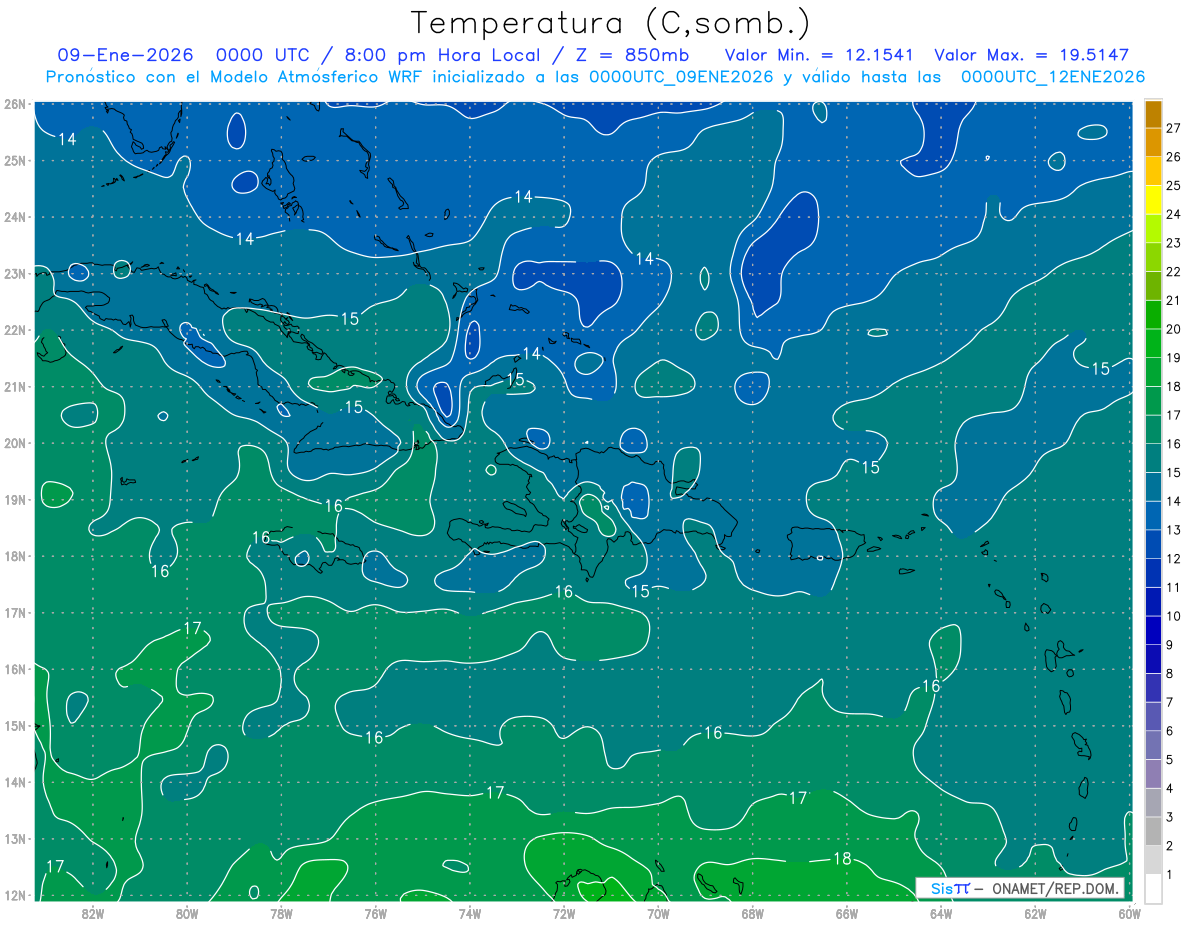Click the 'ONAMET/REP.DOM.' credit box
The height and width of the screenshot is (927, 1200).
pos(1020,888)
